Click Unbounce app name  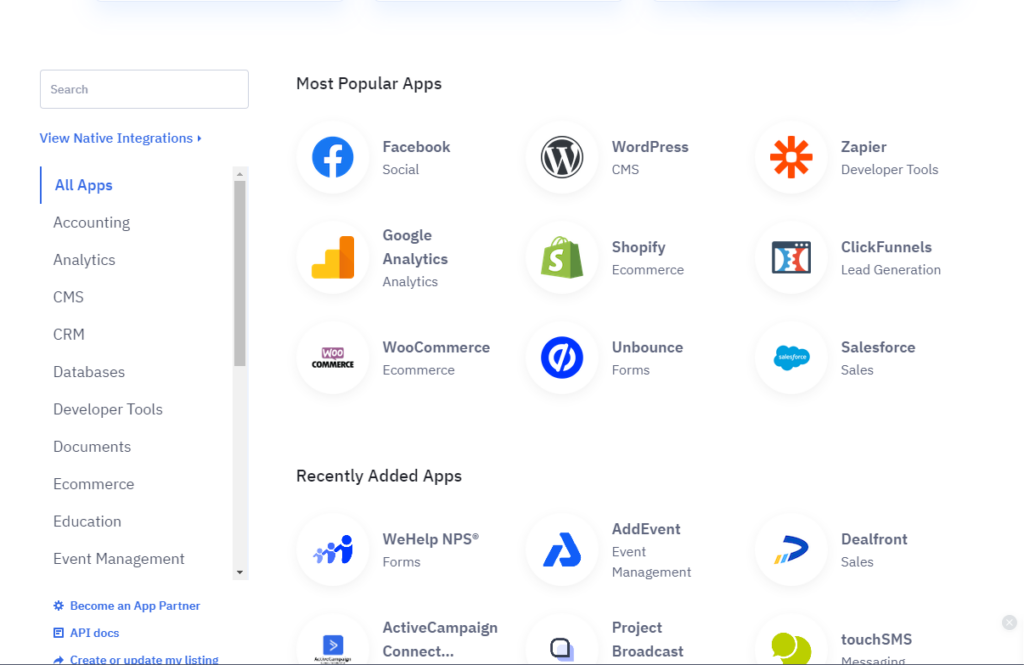click(647, 348)
